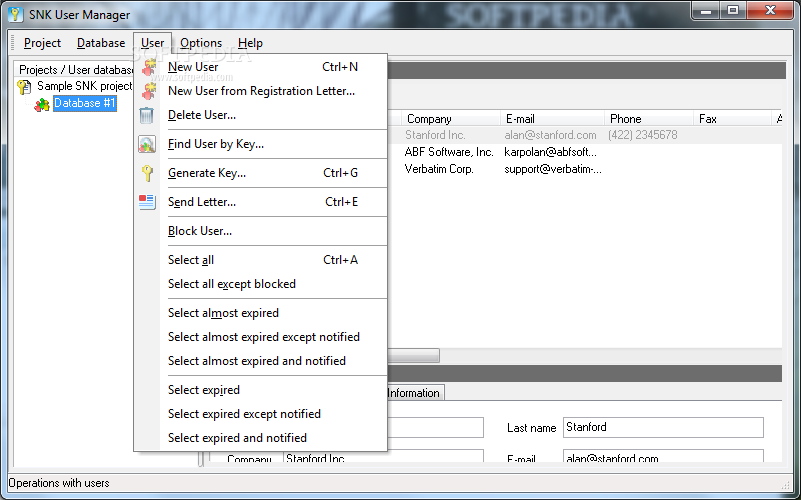Select the Sample SNK project tree node
This screenshot has height=500, width=801.
pyautogui.click(x=84, y=86)
